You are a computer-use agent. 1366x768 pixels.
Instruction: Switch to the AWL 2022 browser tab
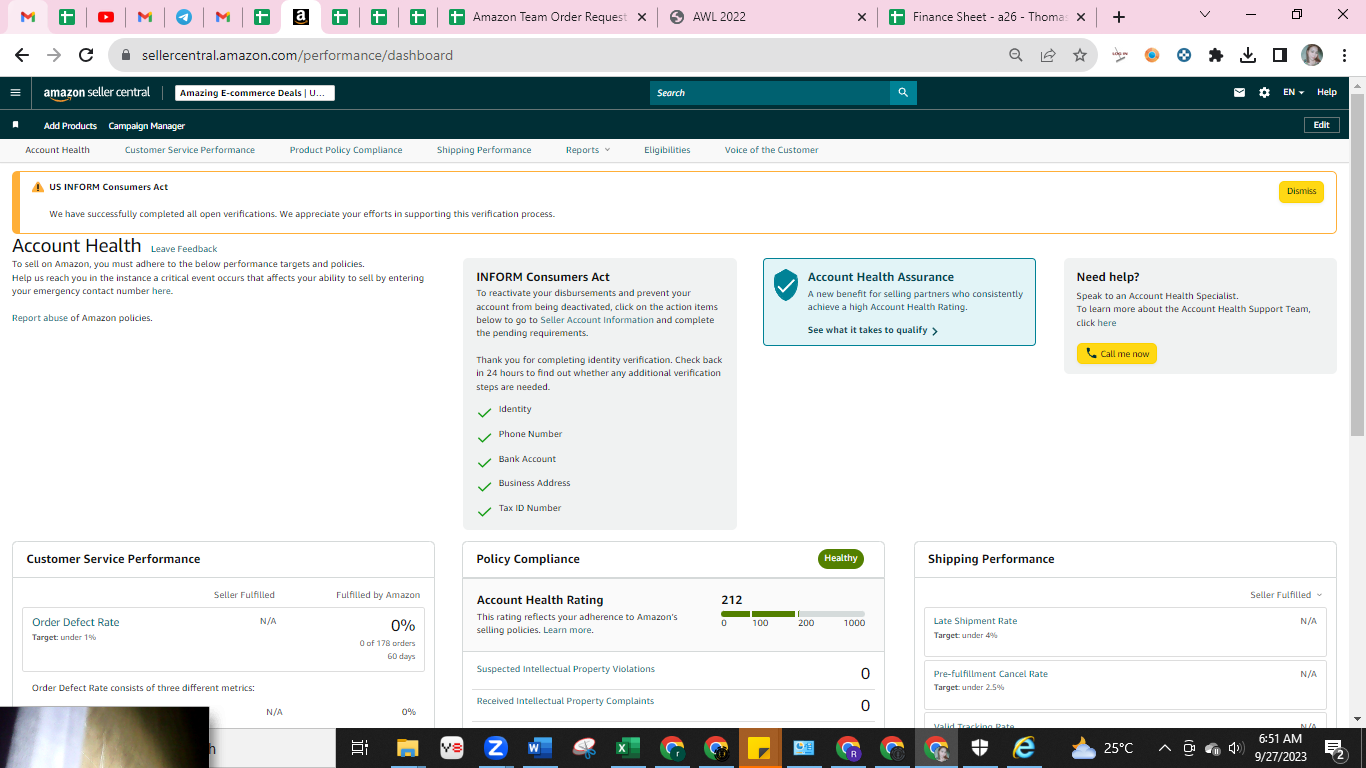point(767,17)
